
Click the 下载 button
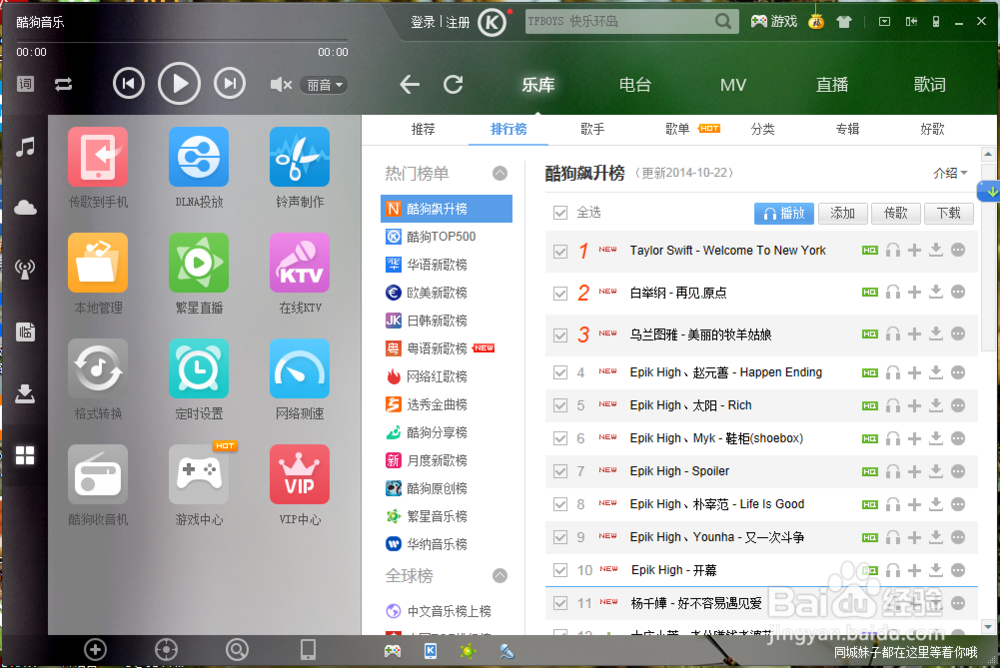(x=949, y=213)
